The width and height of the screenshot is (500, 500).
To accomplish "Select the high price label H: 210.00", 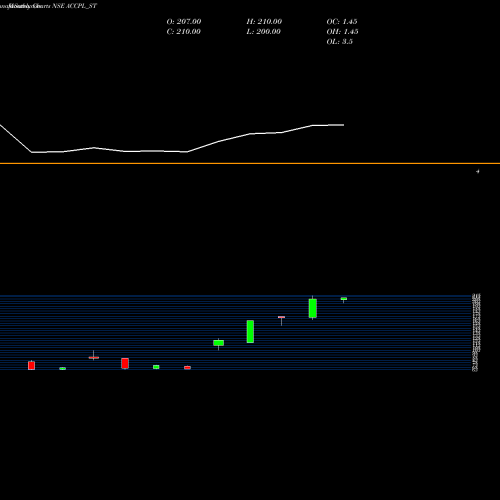I will point(264,21).
